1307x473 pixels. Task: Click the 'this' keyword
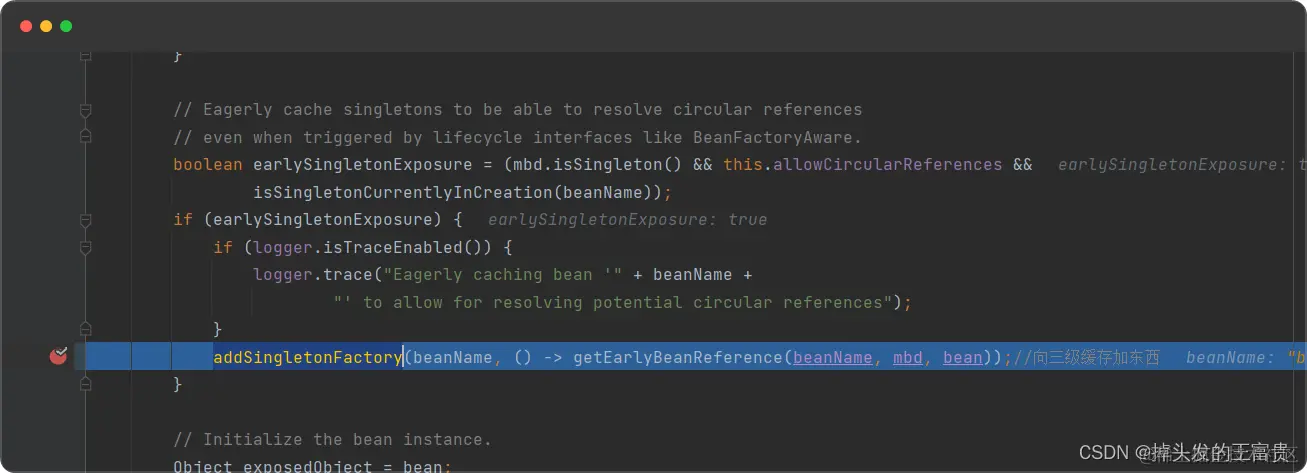tap(743, 164)
